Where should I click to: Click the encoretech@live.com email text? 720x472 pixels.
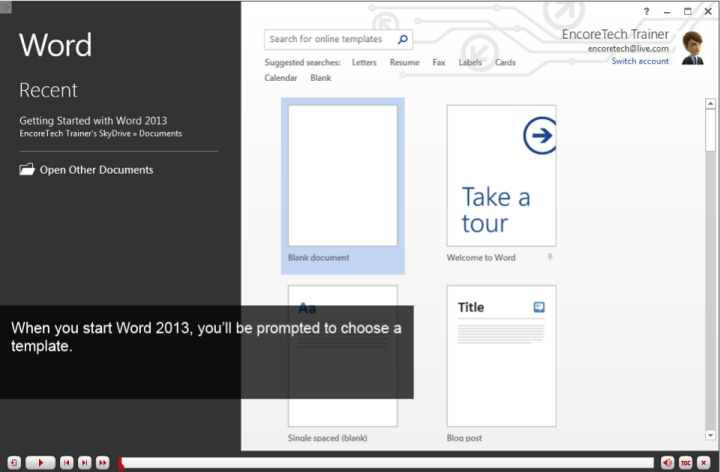click(628, 49)
